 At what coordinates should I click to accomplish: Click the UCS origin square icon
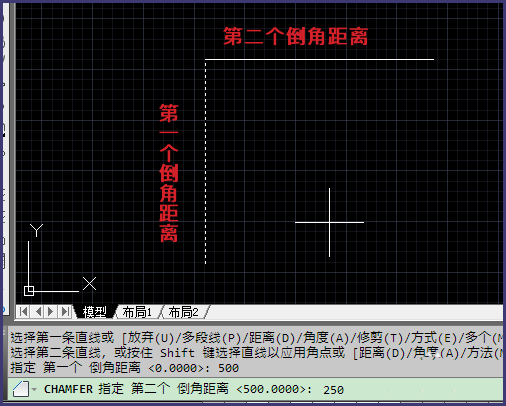coord(29,291)
